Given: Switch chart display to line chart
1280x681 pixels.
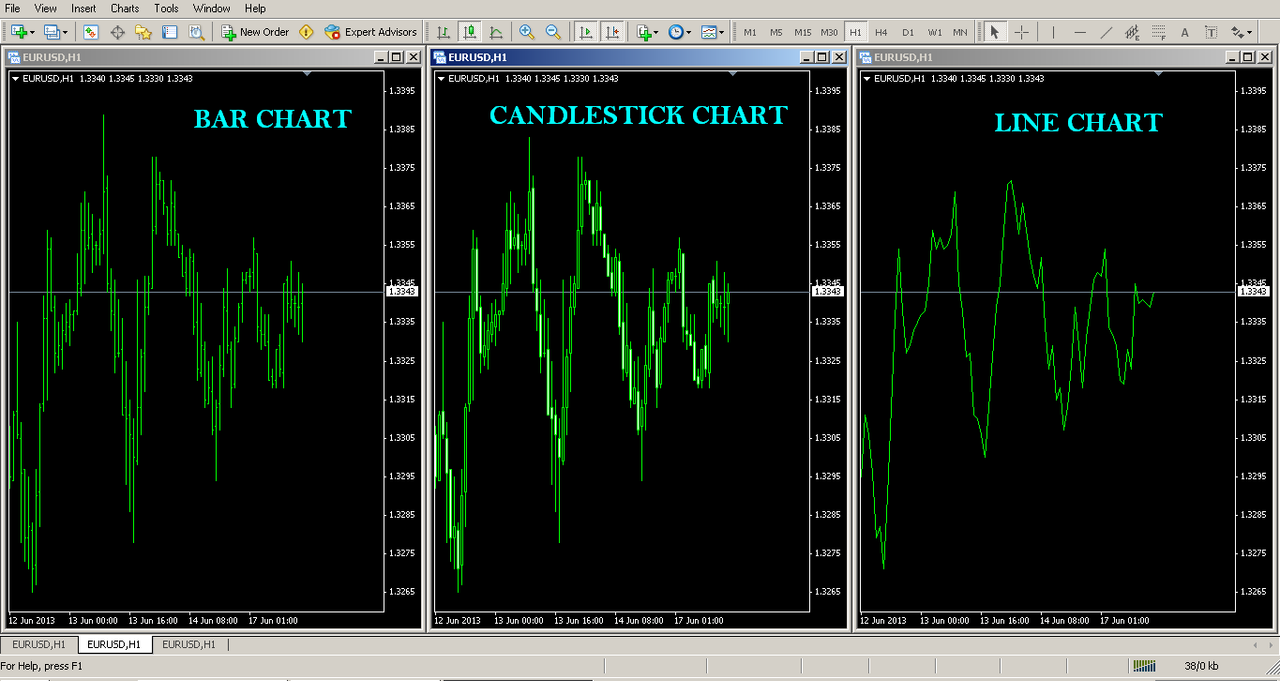Looking at the screenshot, I should click(497, 31).
